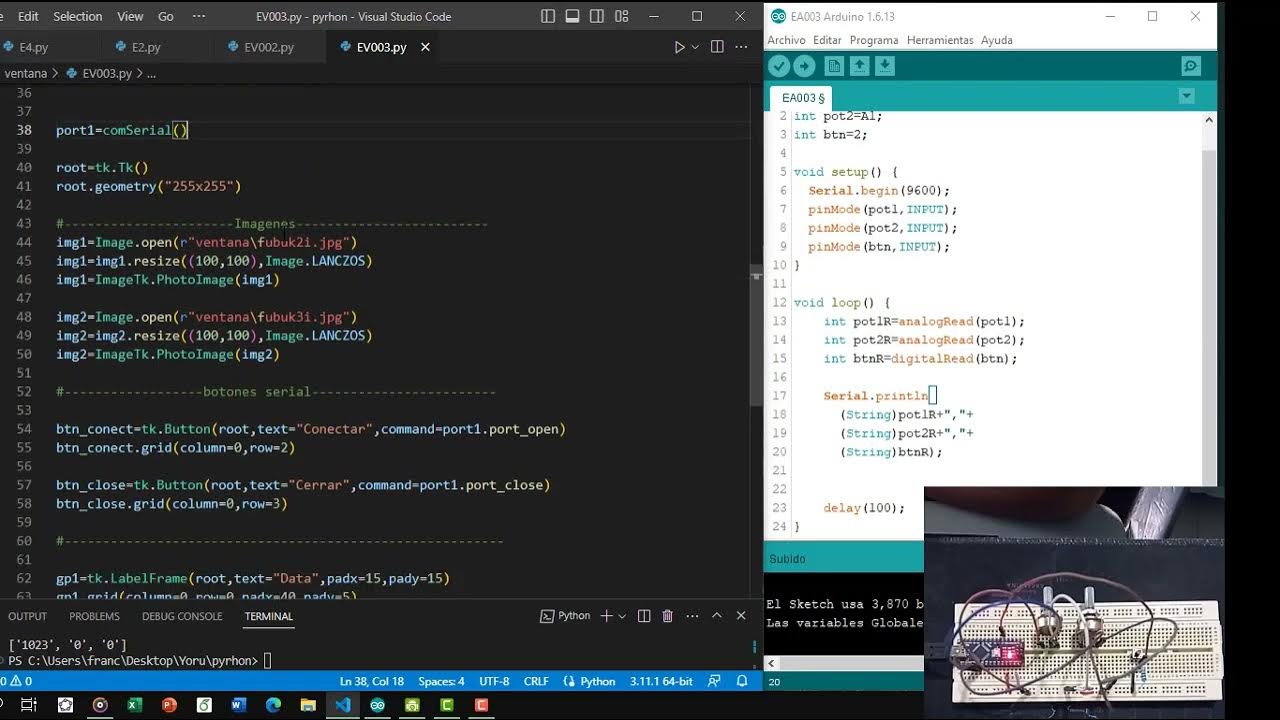The image size is (1280, 720).
Task: Kill terminal with trash icon
Action: pyautogui.click(x=668, y=616)
